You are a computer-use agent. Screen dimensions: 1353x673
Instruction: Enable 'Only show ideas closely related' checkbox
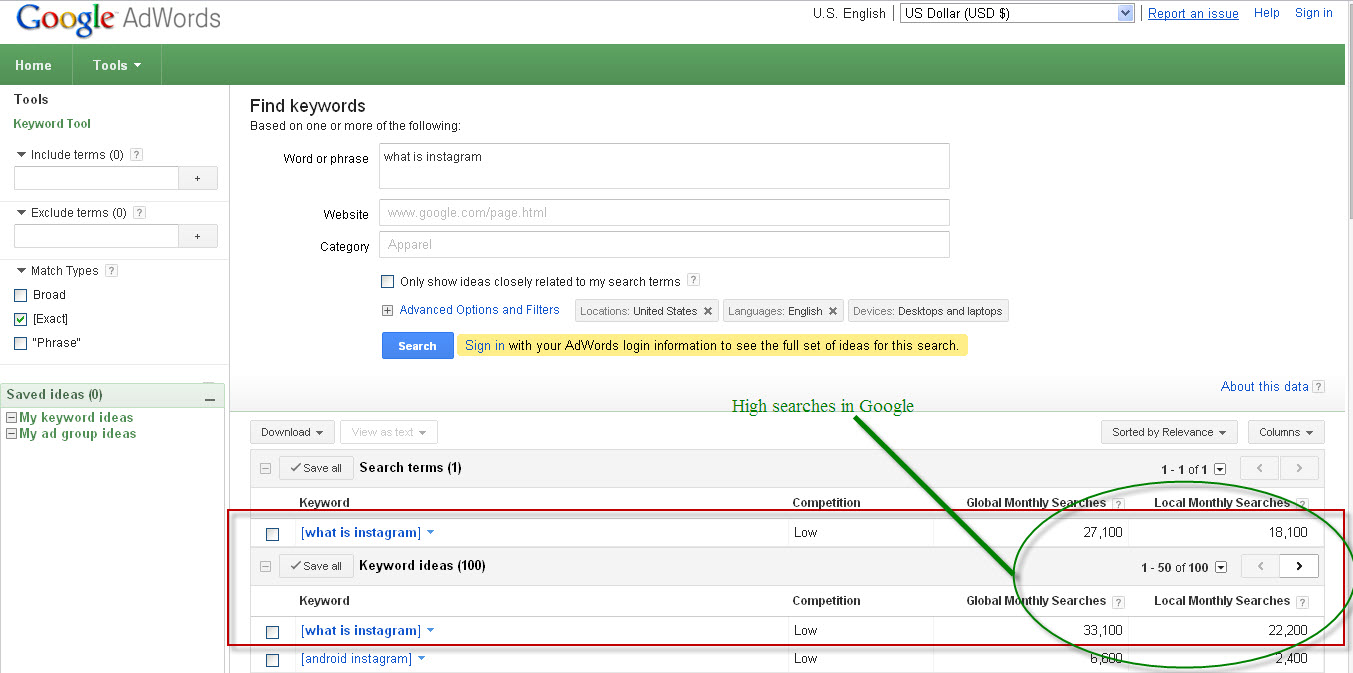tap(388, 282)
